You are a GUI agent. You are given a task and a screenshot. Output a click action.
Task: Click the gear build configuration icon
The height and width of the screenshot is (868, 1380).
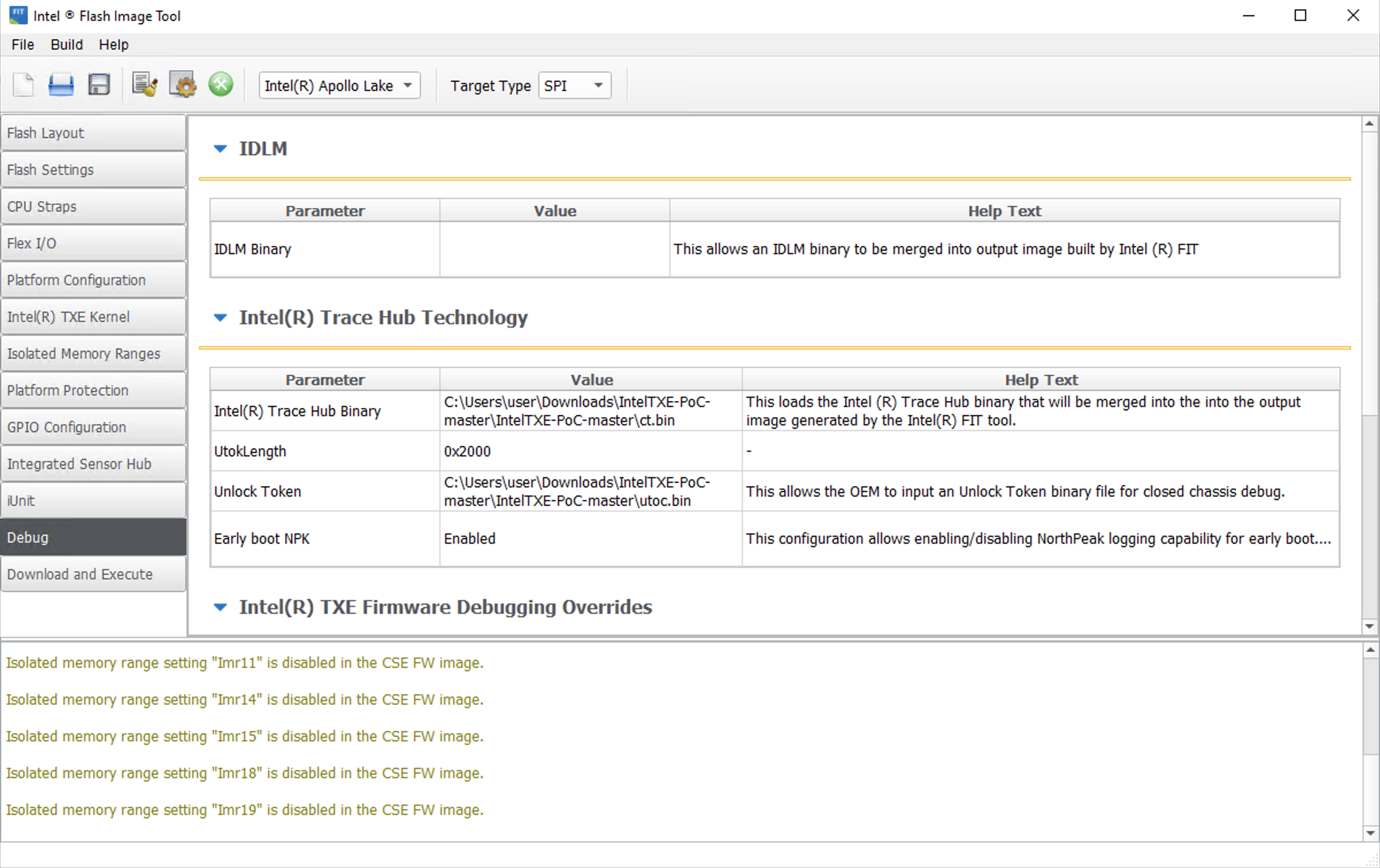click(183, 85)
